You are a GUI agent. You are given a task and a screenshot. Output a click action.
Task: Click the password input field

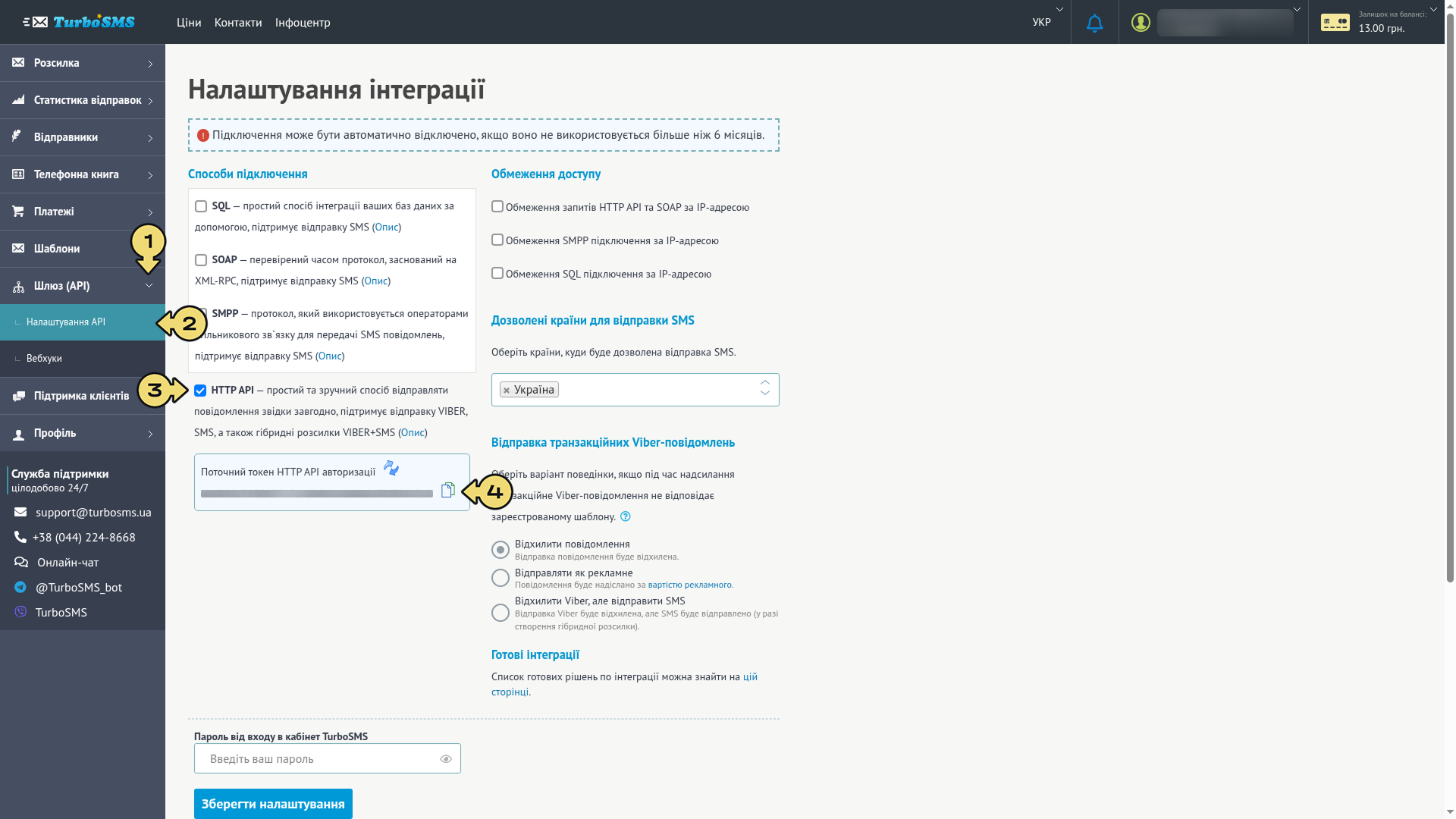(328, 759)
